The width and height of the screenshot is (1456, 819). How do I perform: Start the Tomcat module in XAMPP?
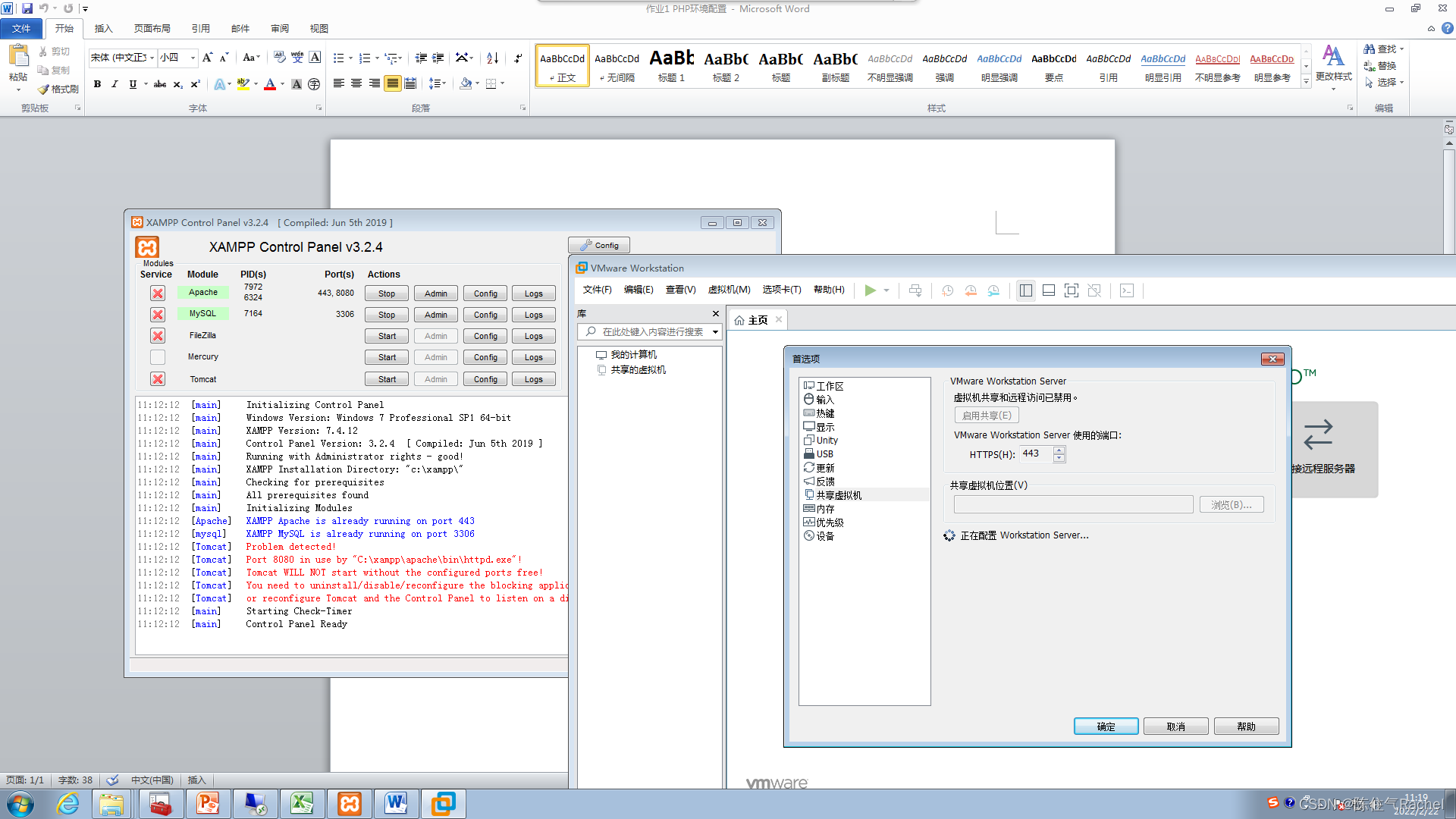tap(387, 379)
